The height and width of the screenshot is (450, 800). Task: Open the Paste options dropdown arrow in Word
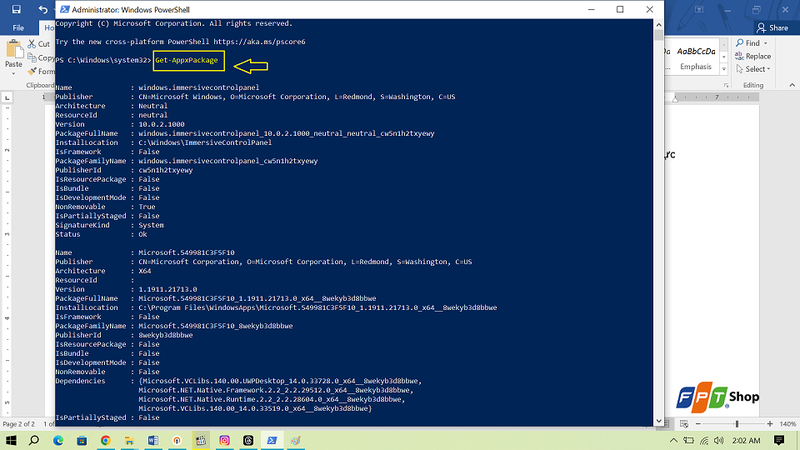pos(13,74)
